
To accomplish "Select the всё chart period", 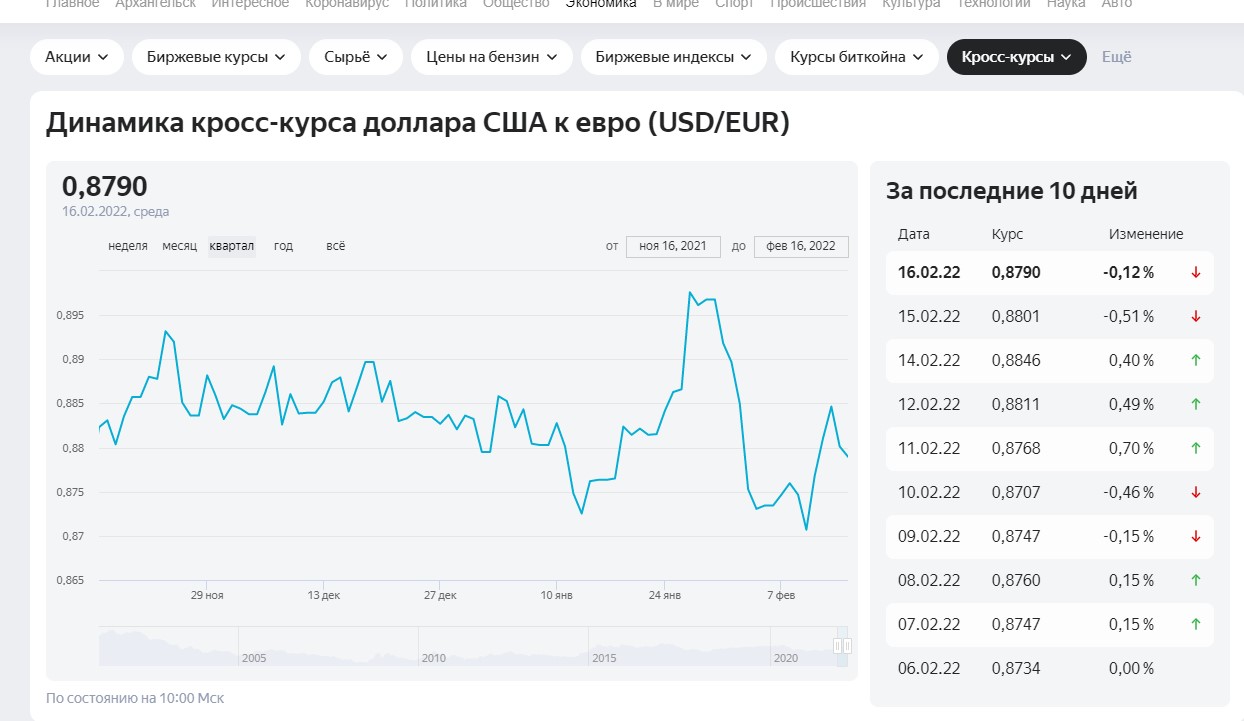I will 336,246.
